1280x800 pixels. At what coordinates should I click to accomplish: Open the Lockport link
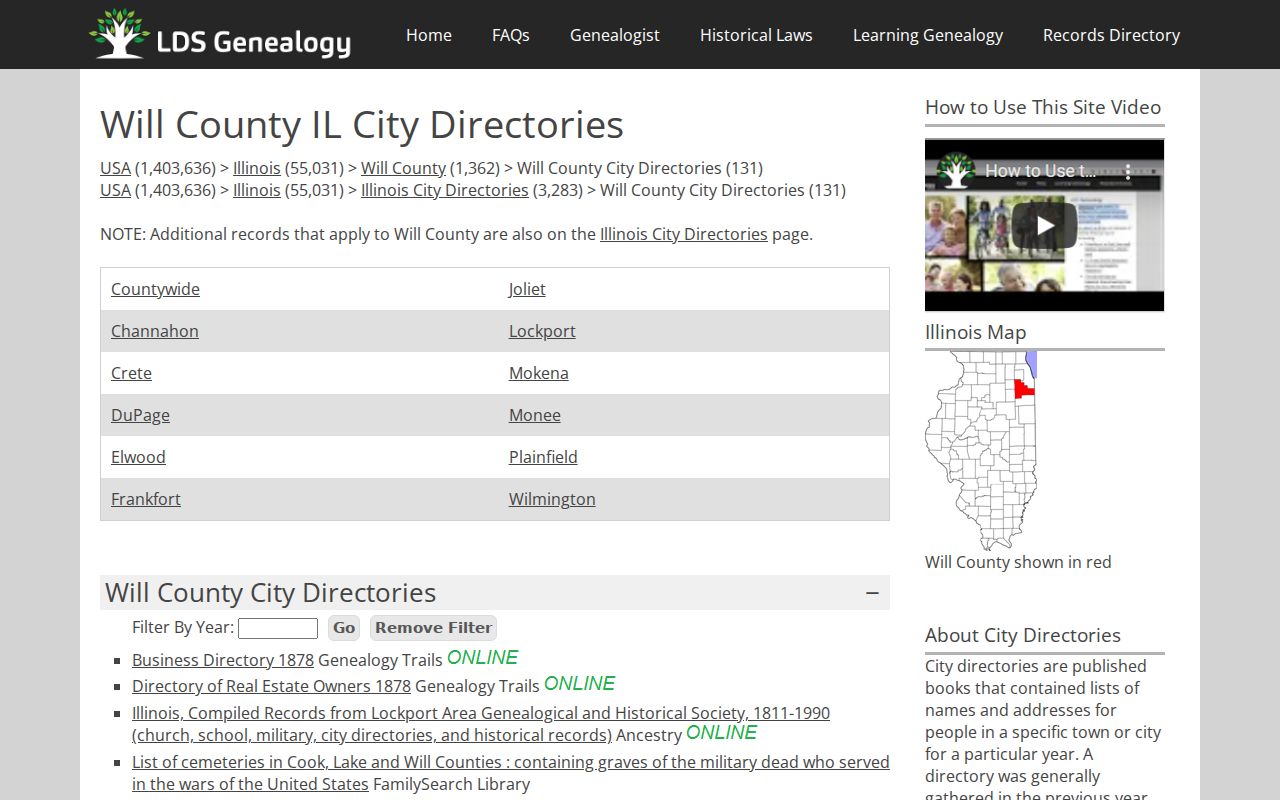(542, 331)
